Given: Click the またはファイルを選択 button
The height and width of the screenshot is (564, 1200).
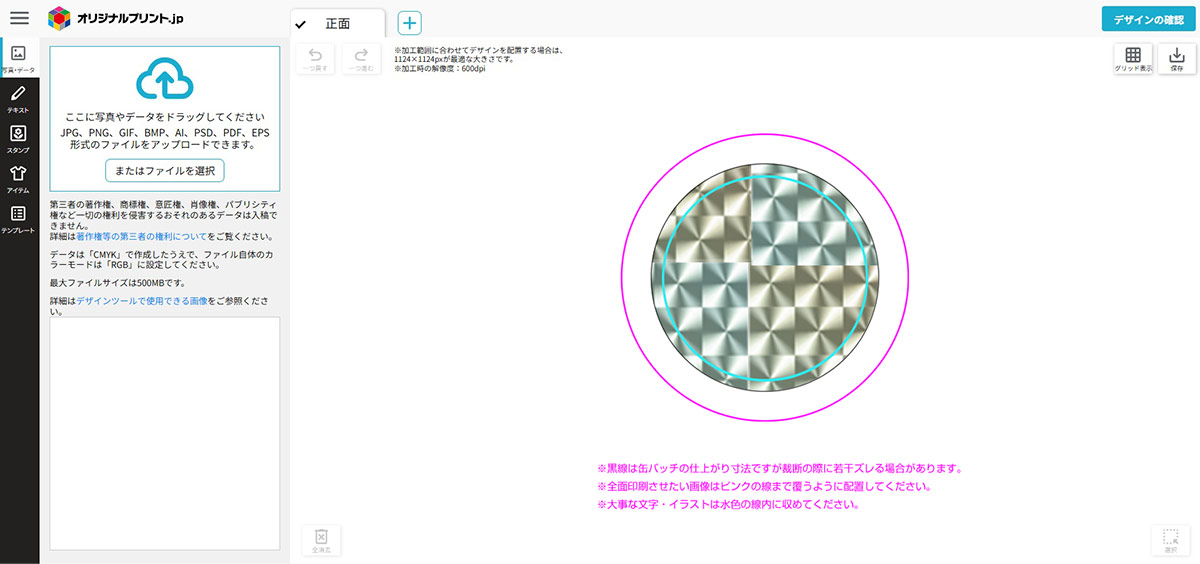Looking at the screenshot, I should coord(165,170).
